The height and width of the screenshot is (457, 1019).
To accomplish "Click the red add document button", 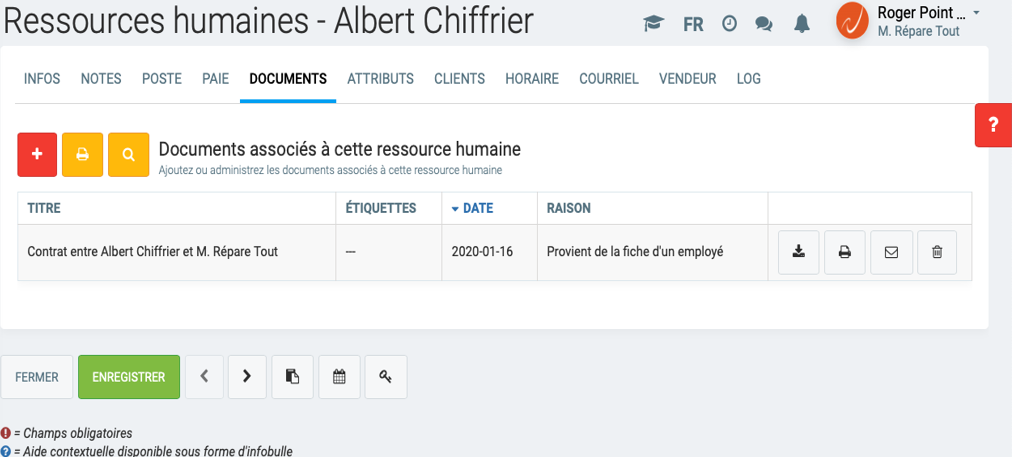I will (37, 154).
